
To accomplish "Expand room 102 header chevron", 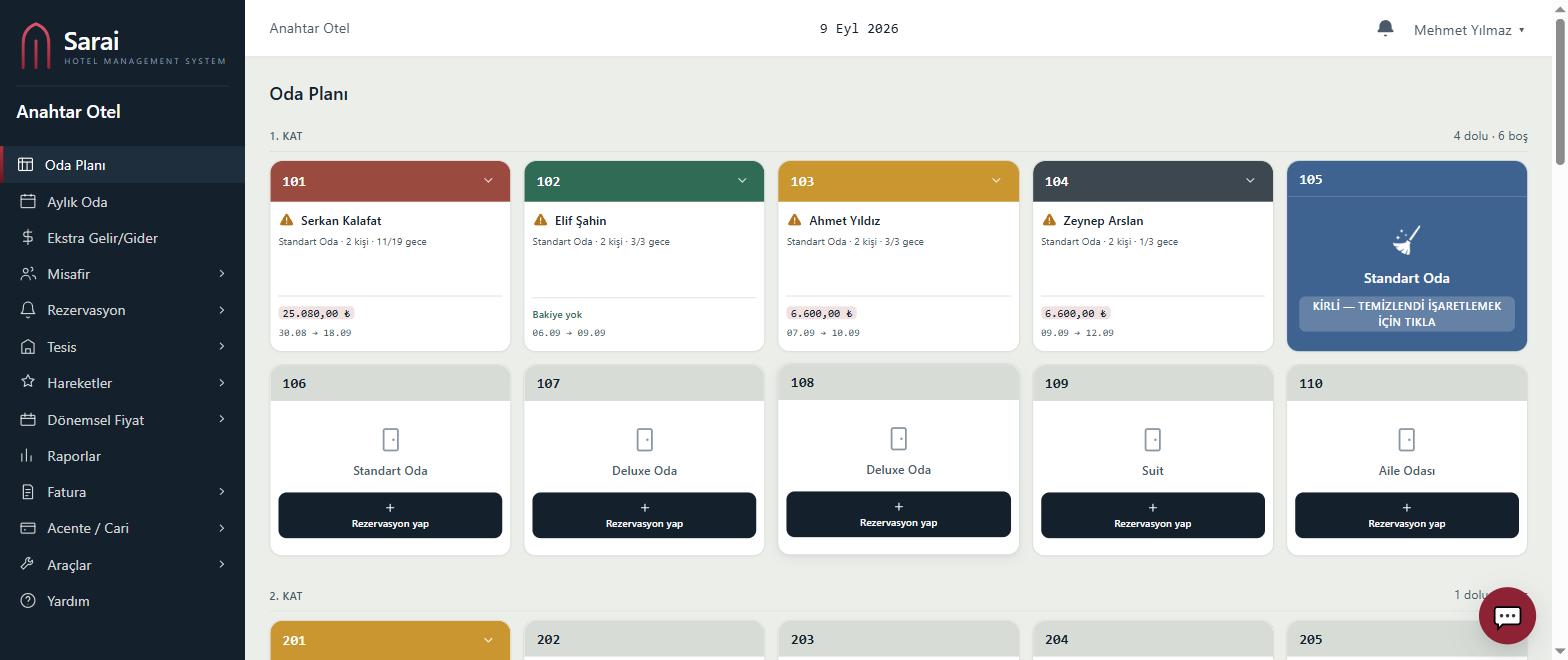I will (x=742, y=181).
